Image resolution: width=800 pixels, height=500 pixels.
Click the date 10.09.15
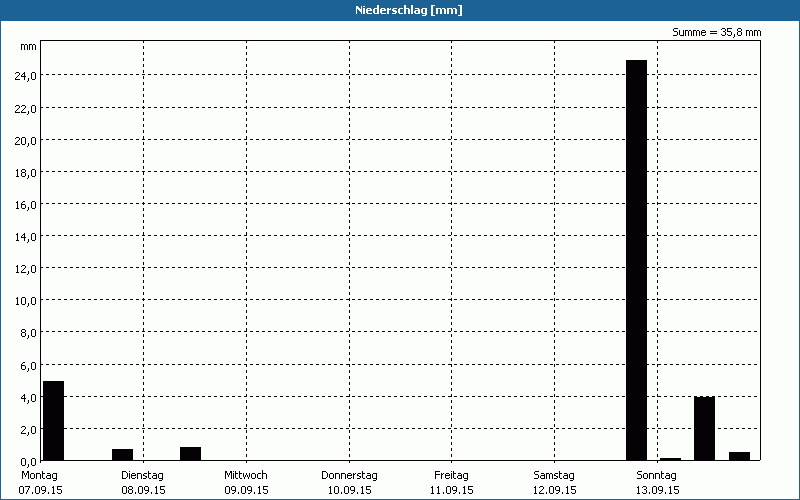tap(349, 491)
